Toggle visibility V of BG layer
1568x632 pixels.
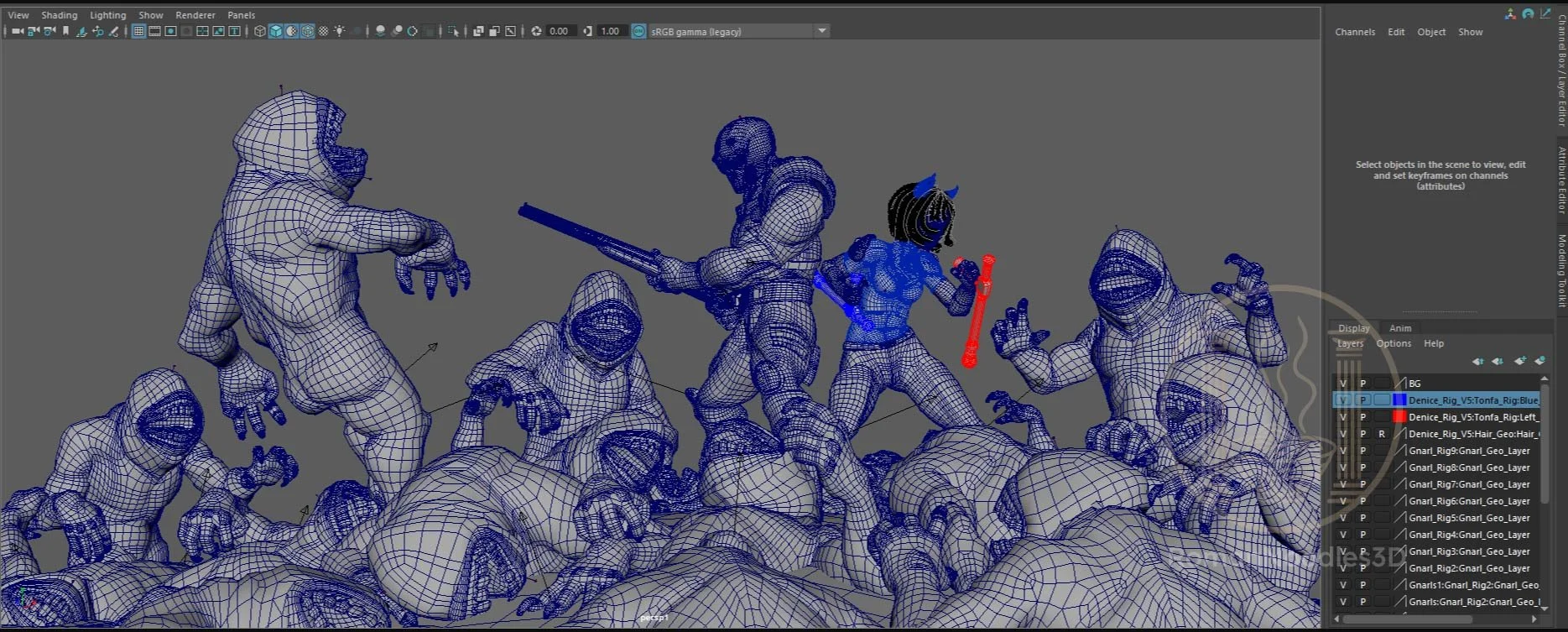click(1343, 384)
